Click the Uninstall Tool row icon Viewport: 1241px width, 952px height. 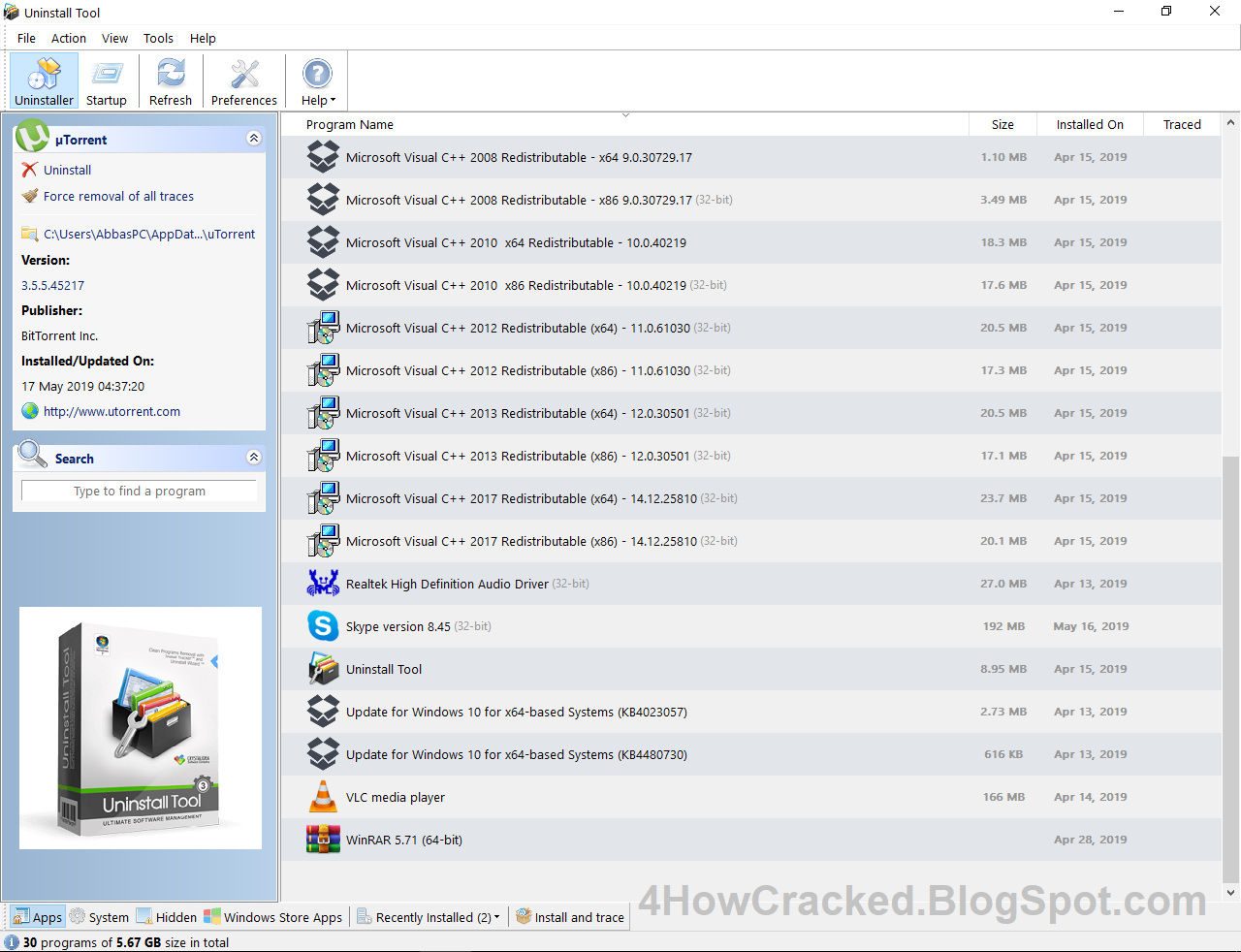pyautogui.click(x=323, y=669)
